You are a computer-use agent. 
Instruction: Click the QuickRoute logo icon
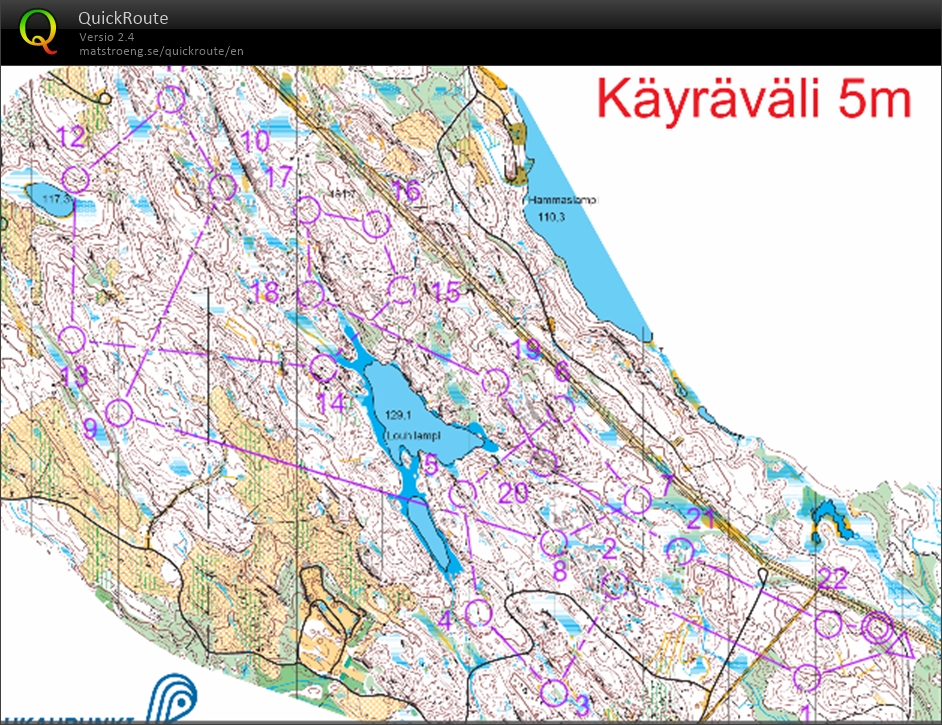(x=38, y=30)
